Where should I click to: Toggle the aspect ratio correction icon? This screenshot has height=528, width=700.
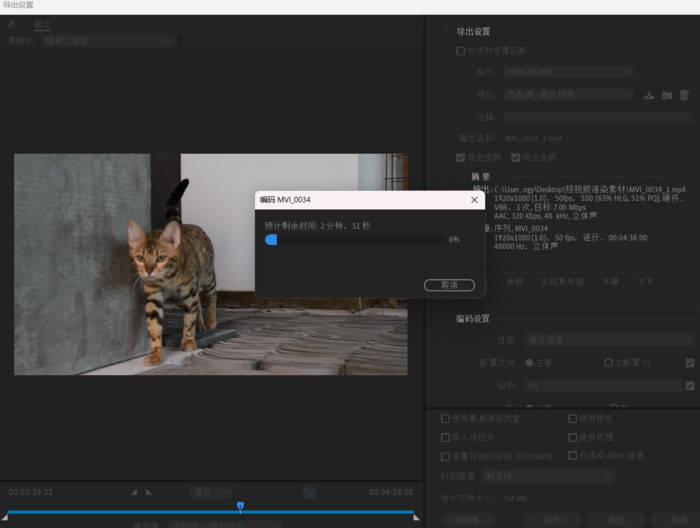click(x=309, y=492)
